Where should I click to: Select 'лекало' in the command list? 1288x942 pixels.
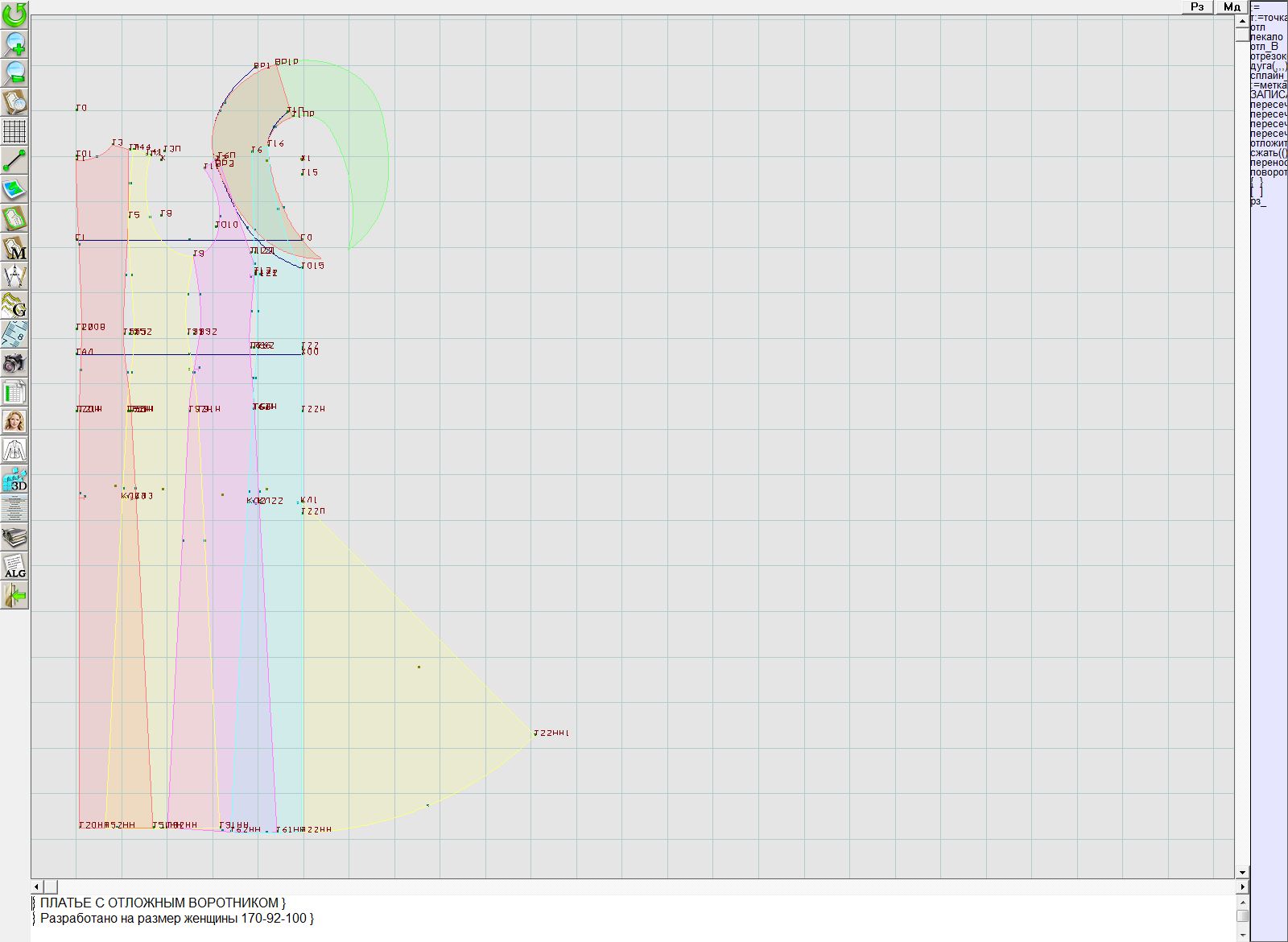(x=1267, y=37)
